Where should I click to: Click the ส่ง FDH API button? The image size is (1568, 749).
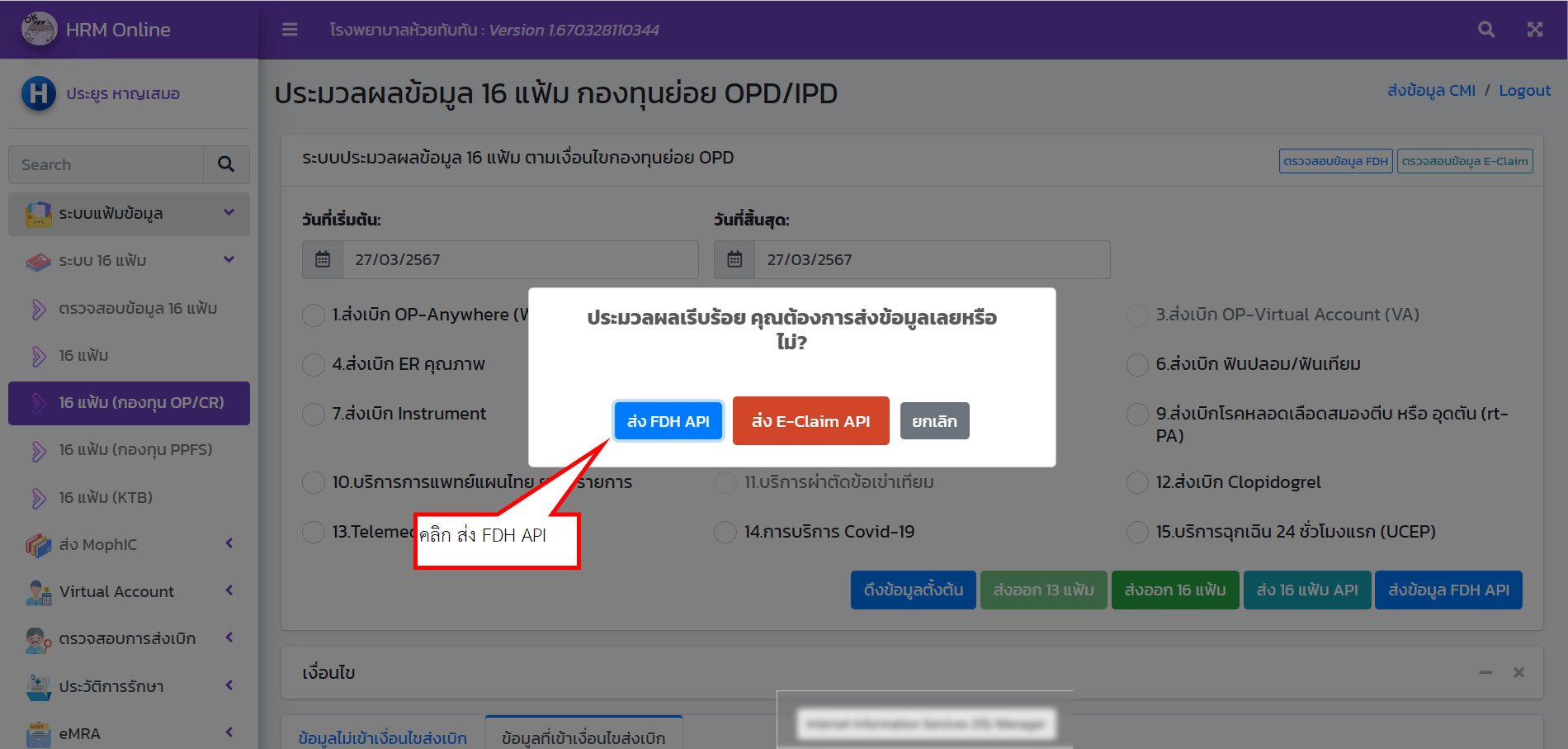click(x=668, y=420)
